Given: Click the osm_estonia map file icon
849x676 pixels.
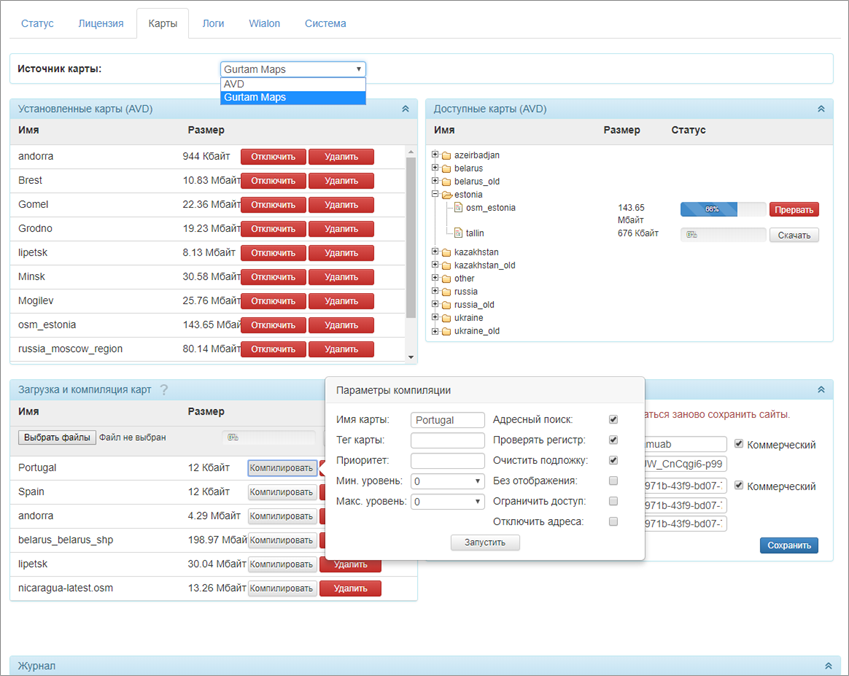Looking at the screenshot, I should [x=458, y=208].
